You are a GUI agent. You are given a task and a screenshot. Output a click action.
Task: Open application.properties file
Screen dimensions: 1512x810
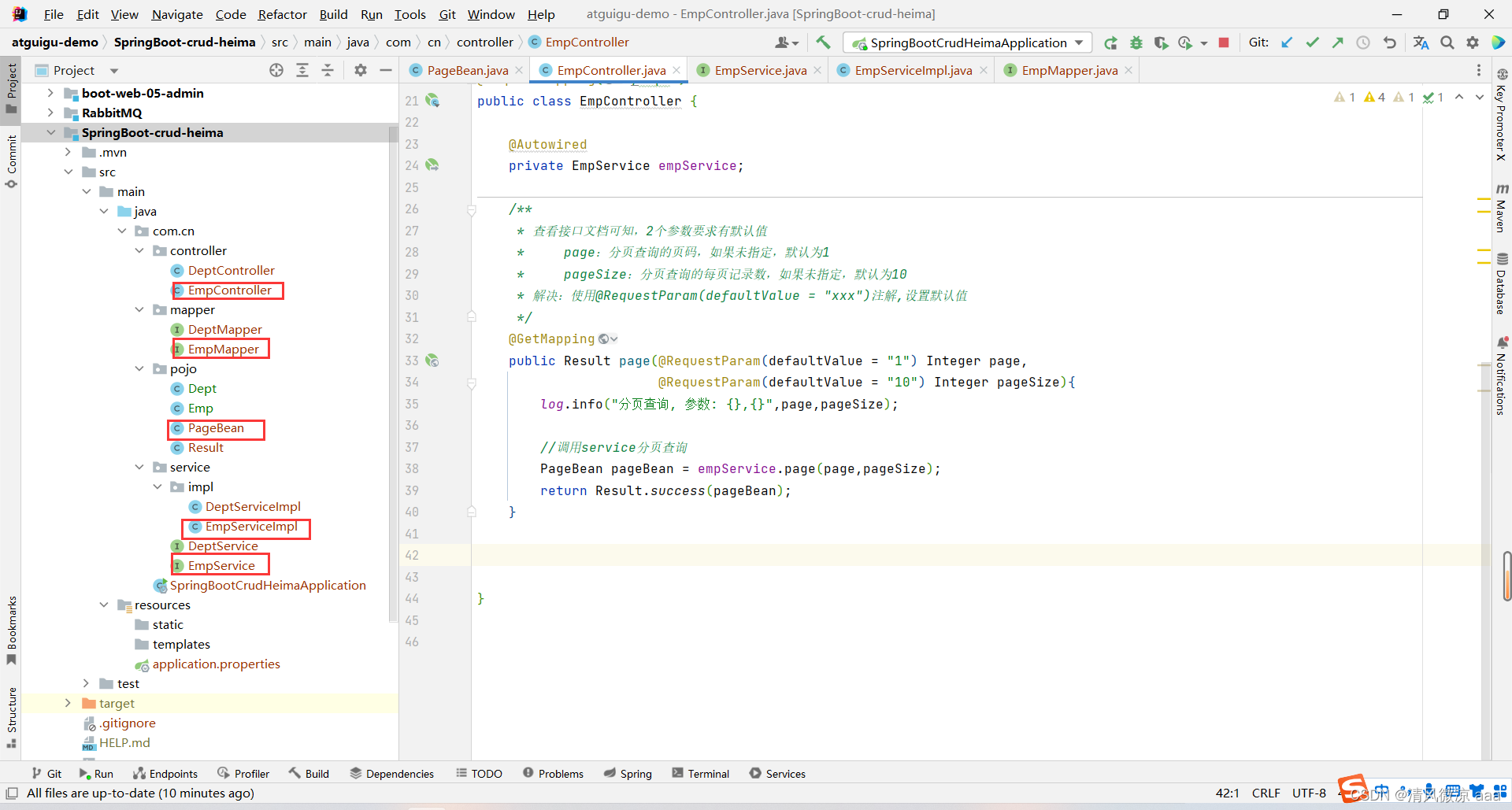click(216, 664)
